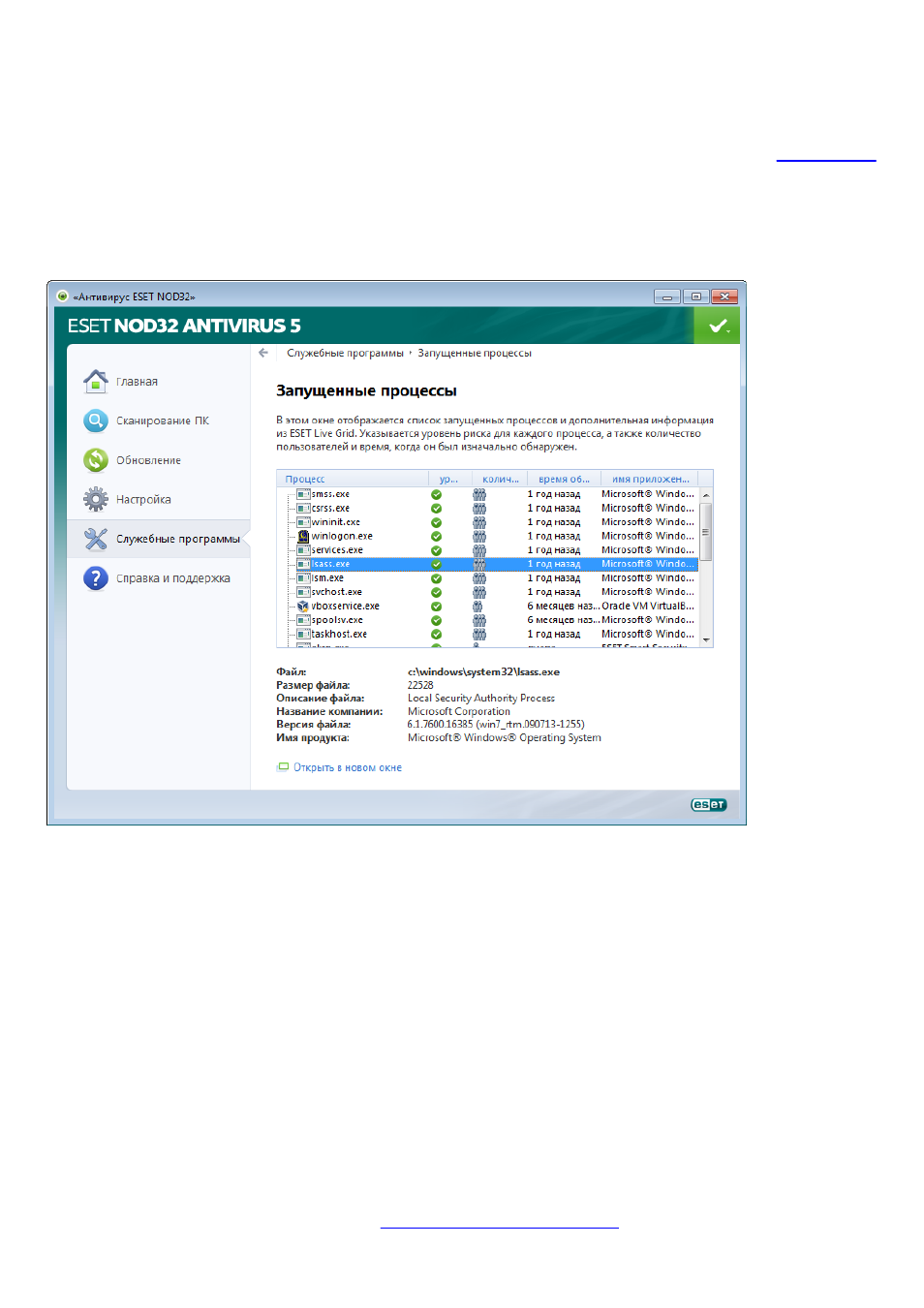Screen dimensions: 924x1308
Task: Click the Справка и поддержка question icon
Action: (95, 578)
